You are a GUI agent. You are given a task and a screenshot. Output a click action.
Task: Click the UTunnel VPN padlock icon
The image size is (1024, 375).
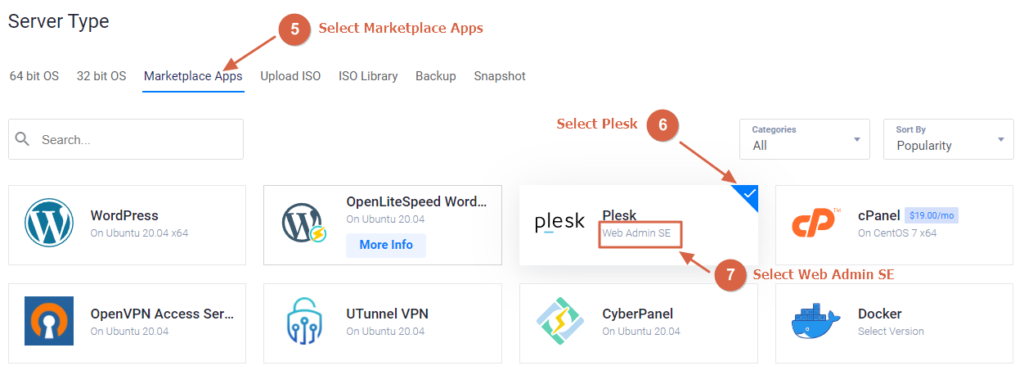[x=305, y=321]
